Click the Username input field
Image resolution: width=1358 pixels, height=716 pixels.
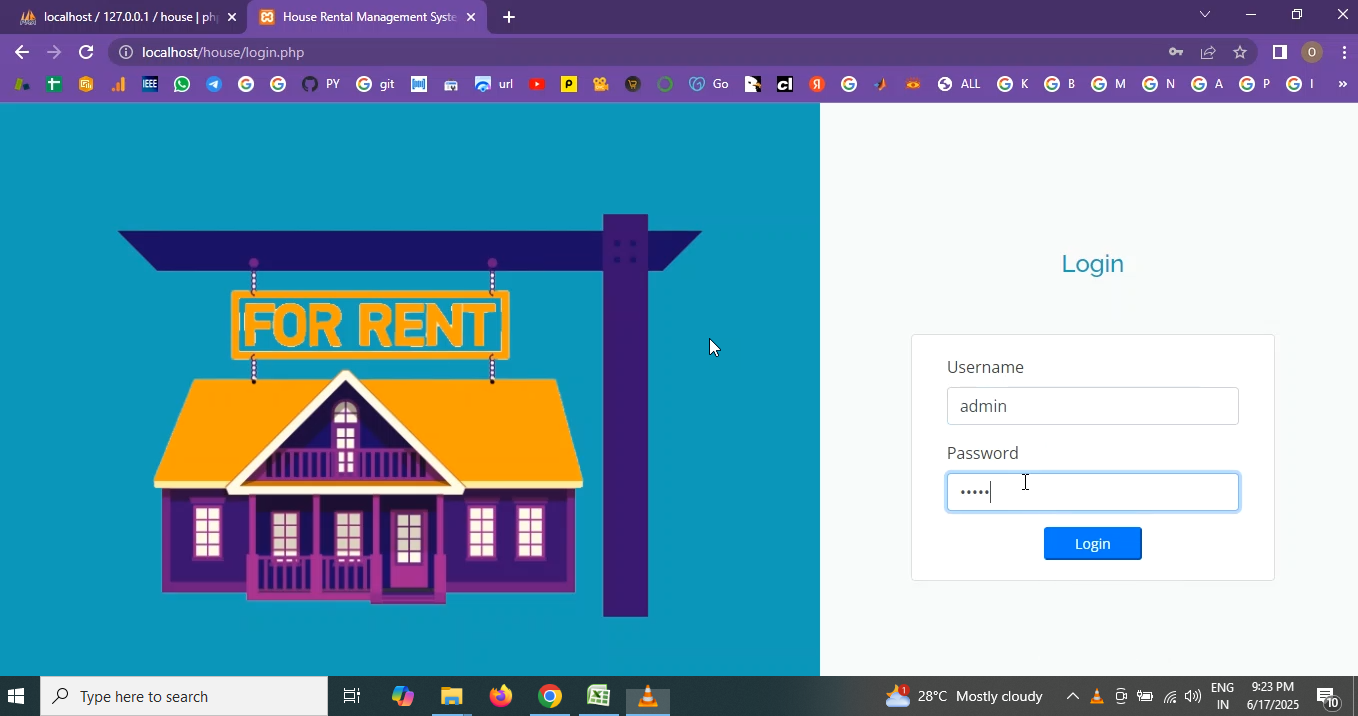click(x=1092, y=406)
